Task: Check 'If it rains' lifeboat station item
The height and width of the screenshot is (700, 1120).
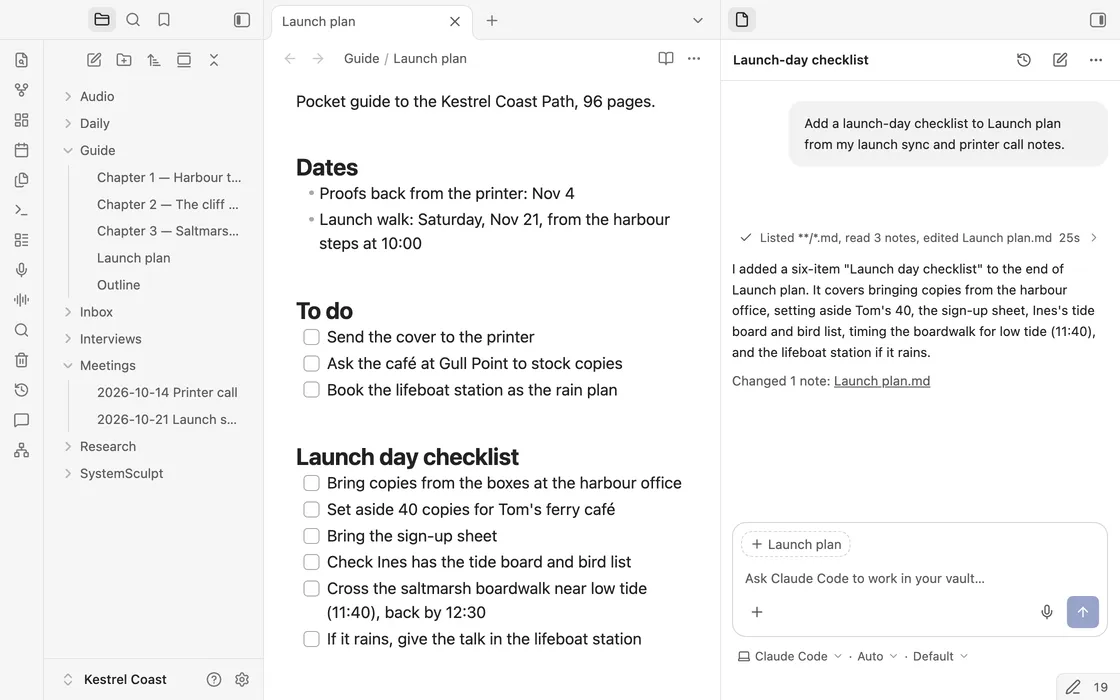Action: tap(311, 639)
